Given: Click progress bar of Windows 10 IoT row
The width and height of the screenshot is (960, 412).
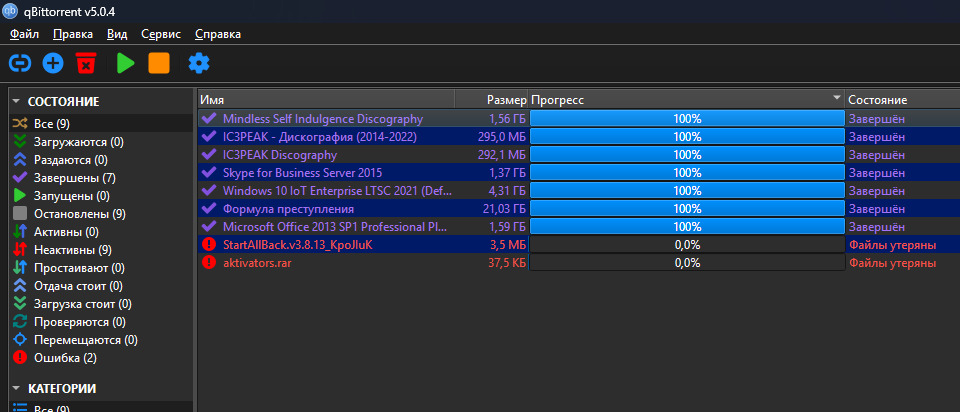Looking at the screenshot, I should point(687,190).
